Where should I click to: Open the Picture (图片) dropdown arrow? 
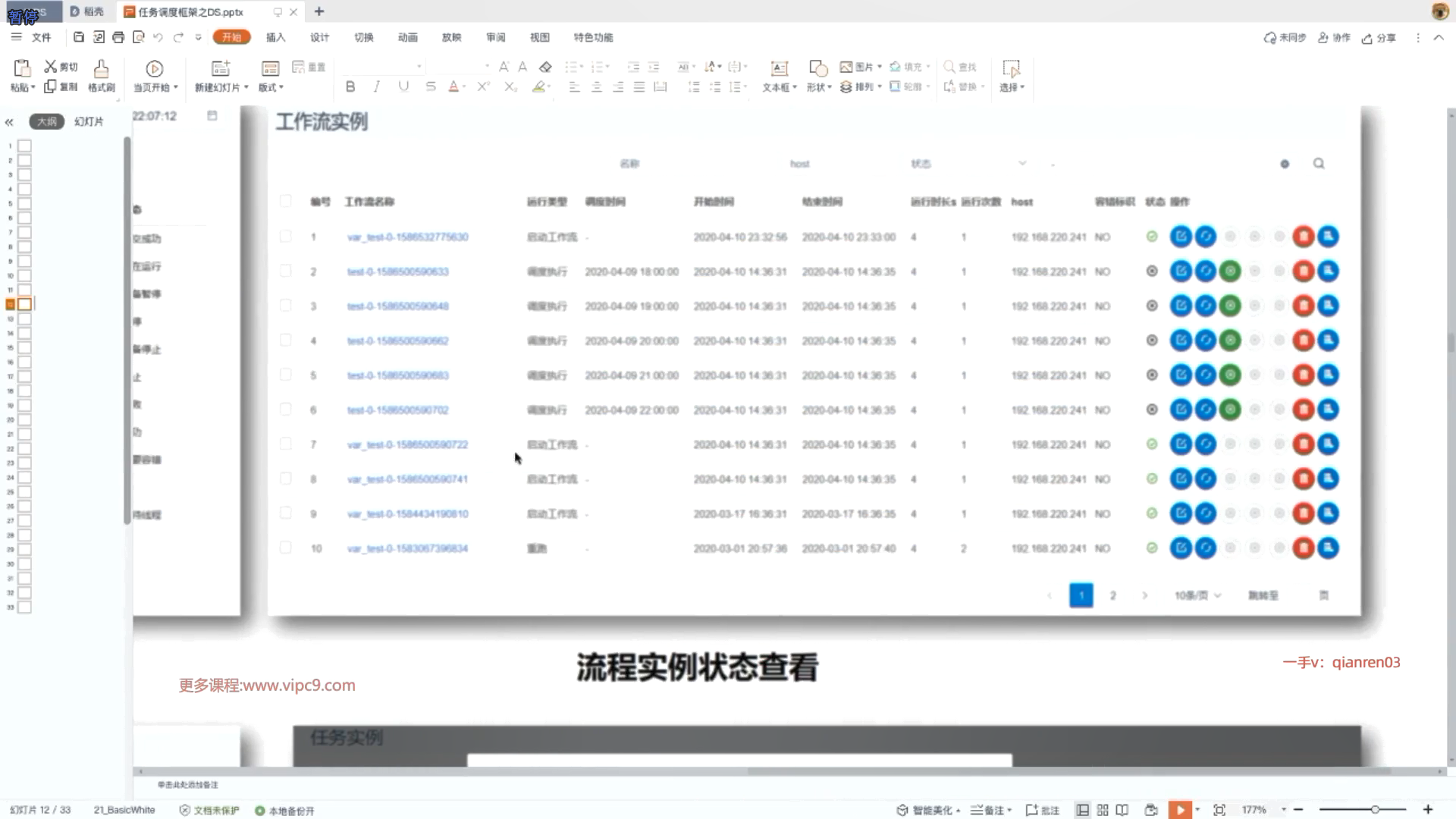(x=880, y=67)
